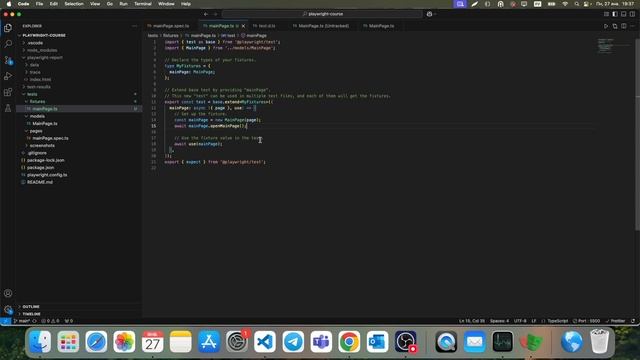Open the Extensions view
Image resolution: width=640 pixels, height=360 pixels.
tap(8, 92)
